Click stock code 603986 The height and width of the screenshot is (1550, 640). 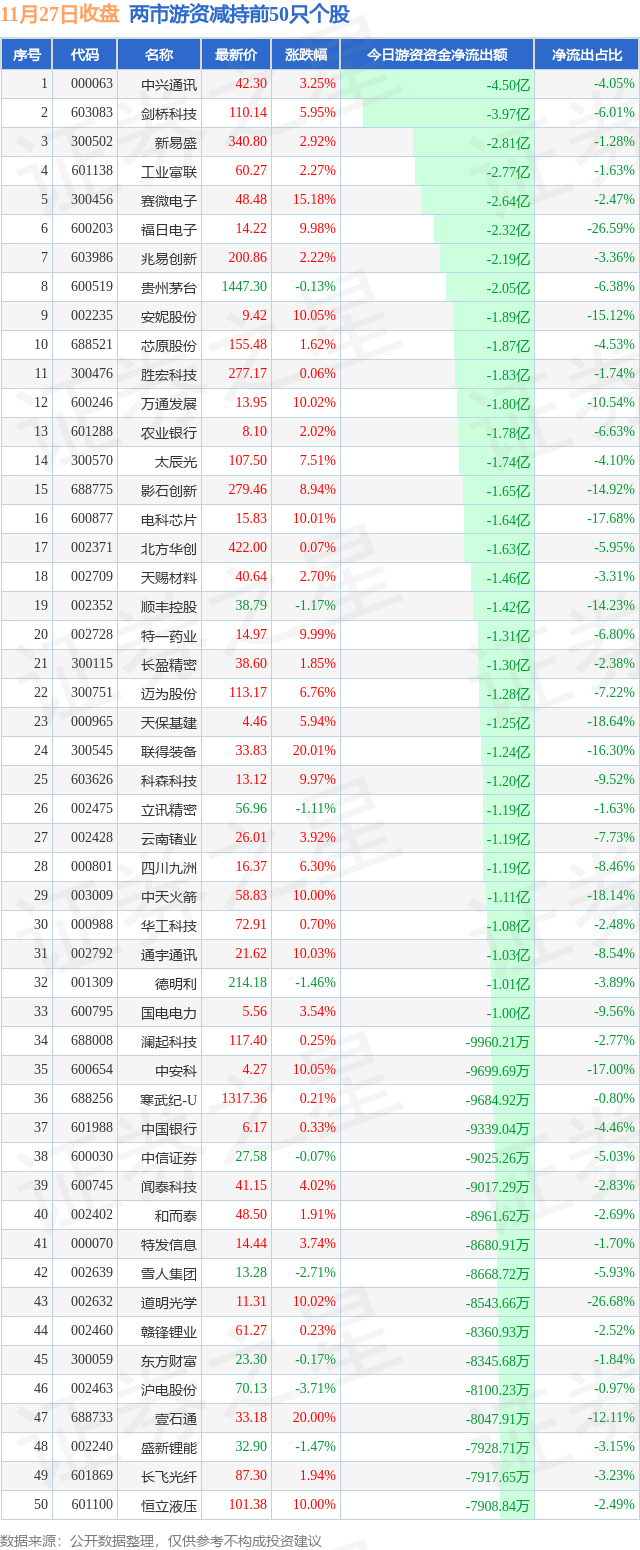pos(92,258)
